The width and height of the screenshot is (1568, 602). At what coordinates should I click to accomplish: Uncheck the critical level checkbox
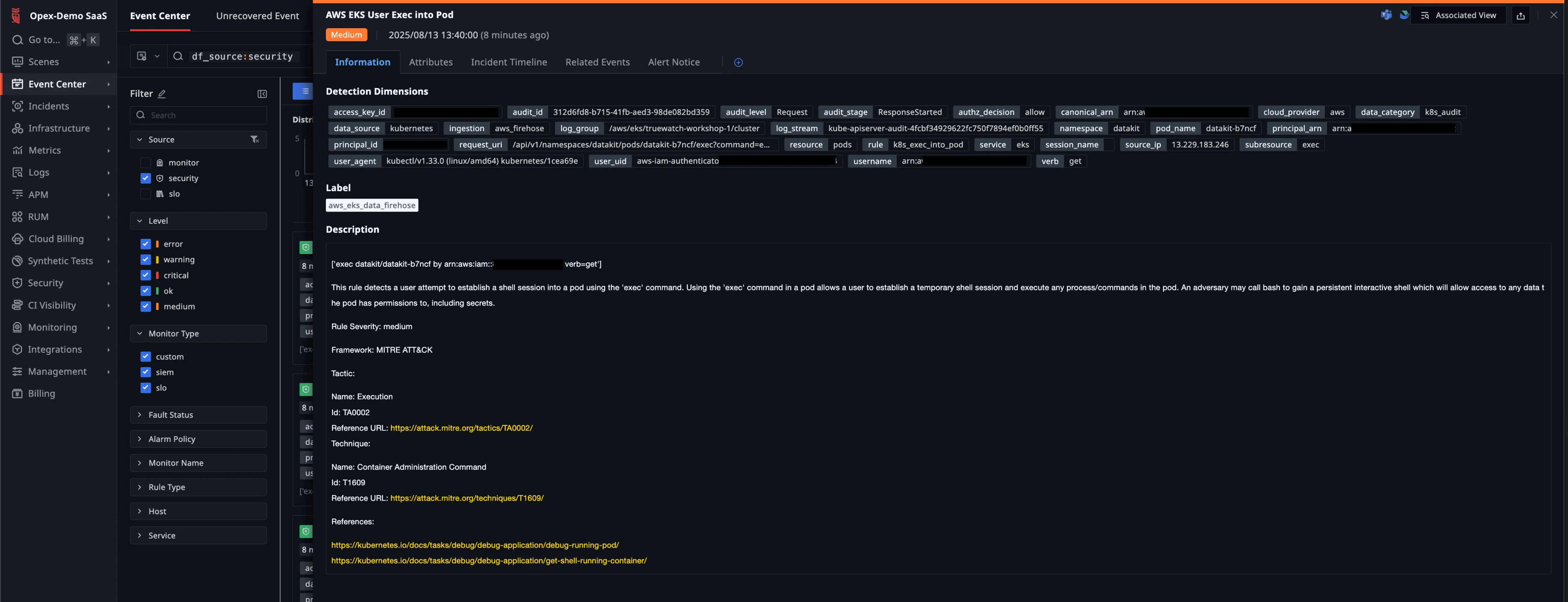[x=145, y=275]
